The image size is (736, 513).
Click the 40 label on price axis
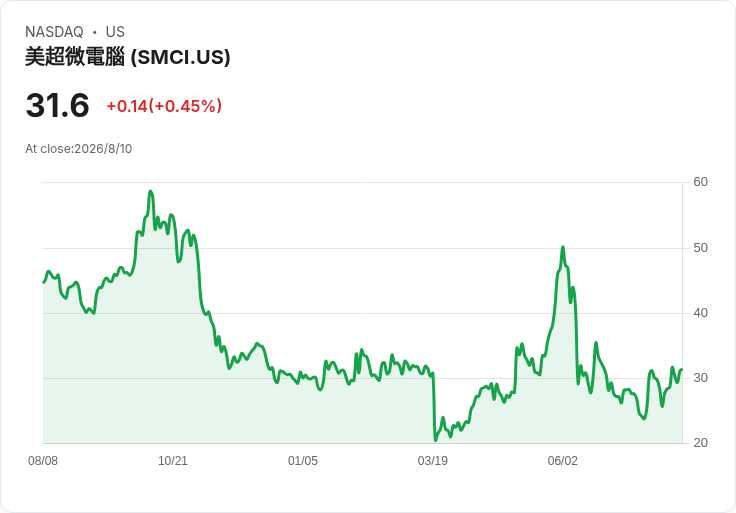pyautogui.click(x=700, y=313)
